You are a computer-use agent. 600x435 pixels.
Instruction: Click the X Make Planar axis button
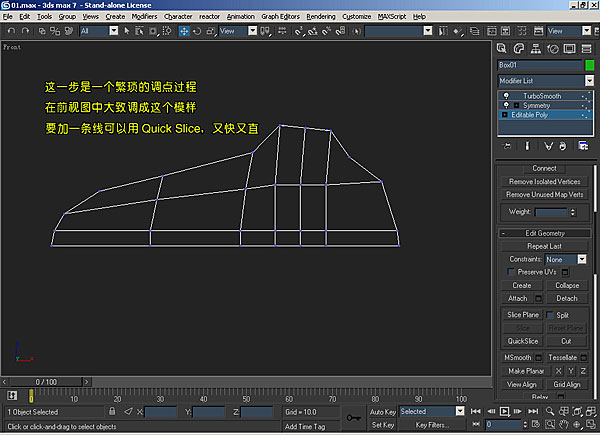[559, 371]
